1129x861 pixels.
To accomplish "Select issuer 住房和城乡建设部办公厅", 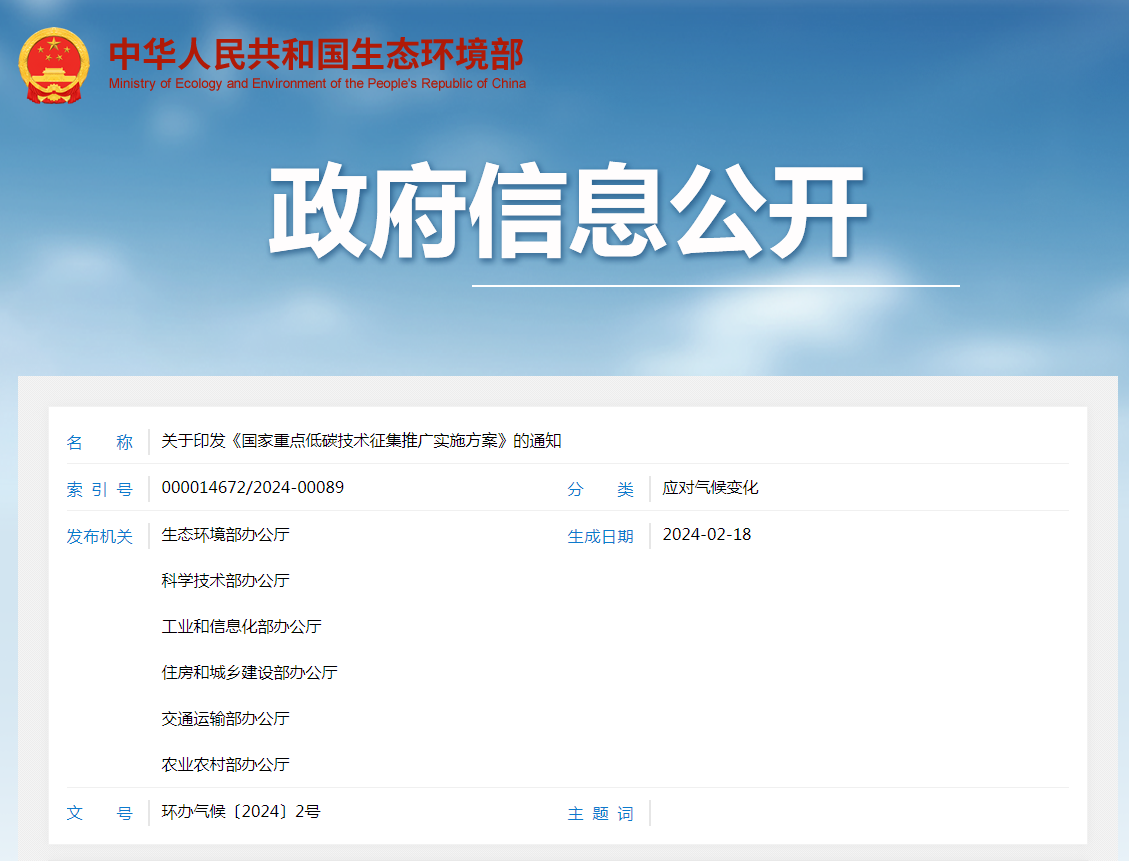I will click(x=249, y=672).
